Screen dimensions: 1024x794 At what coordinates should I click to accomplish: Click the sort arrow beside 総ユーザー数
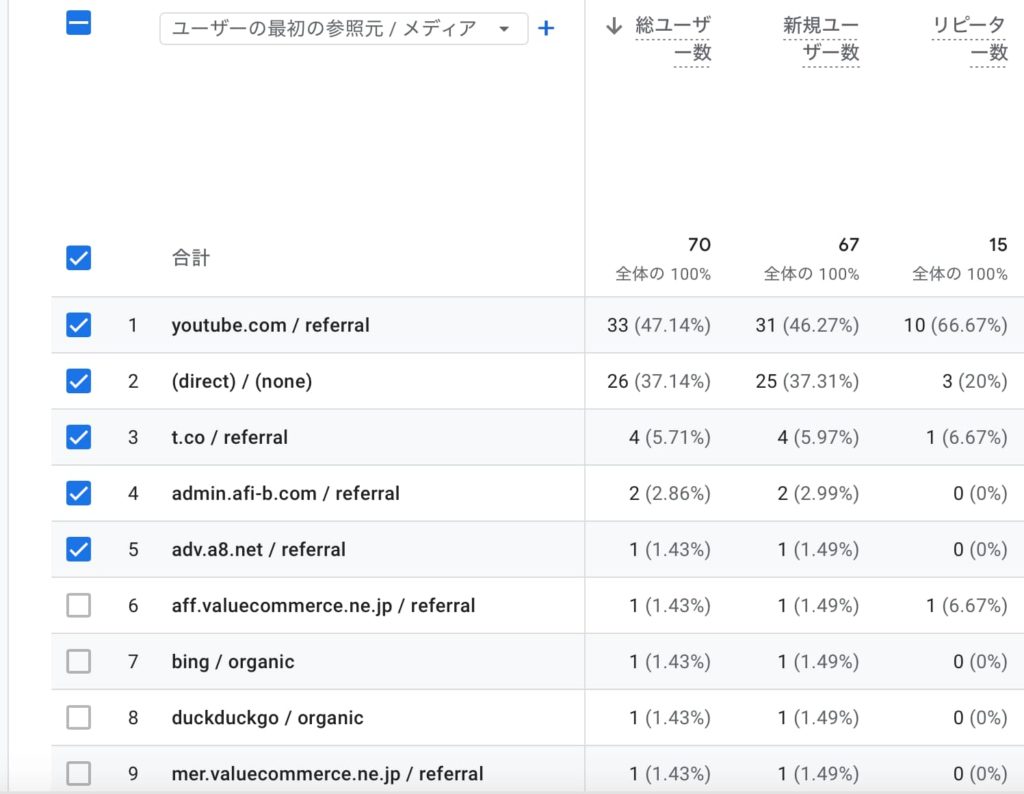[x=614, y=27]
